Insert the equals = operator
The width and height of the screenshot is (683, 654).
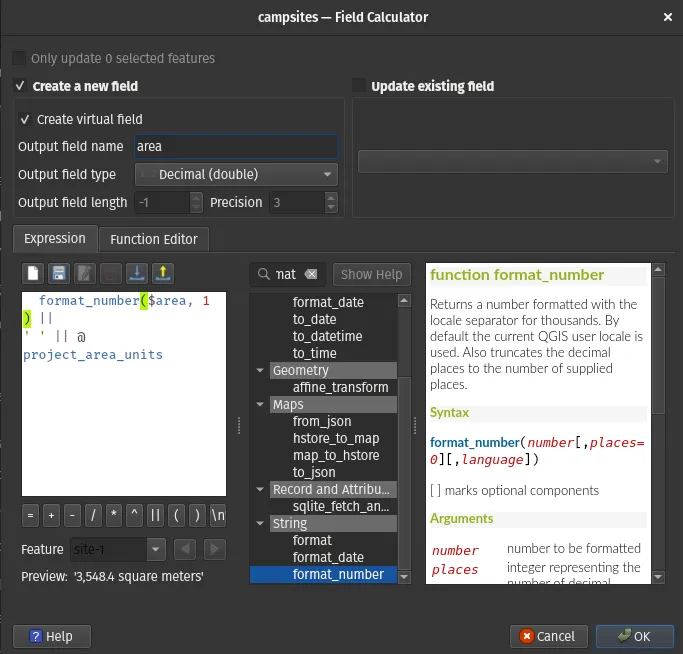pyautogui.click(x=31, y=515)
